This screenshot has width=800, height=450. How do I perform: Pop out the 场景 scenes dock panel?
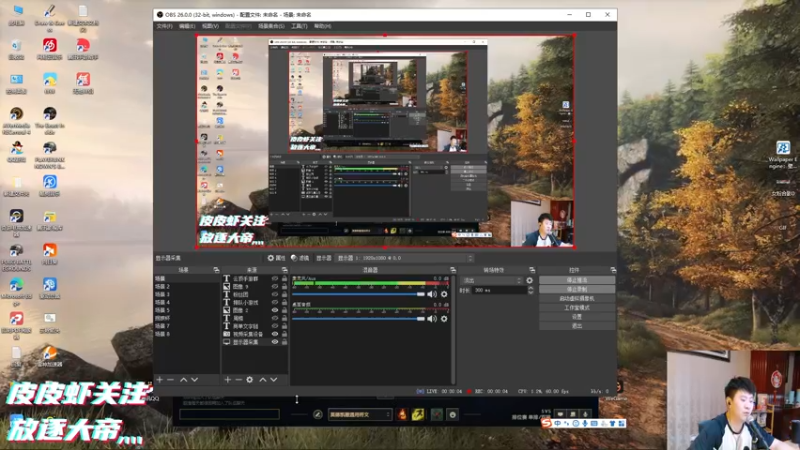216,270
